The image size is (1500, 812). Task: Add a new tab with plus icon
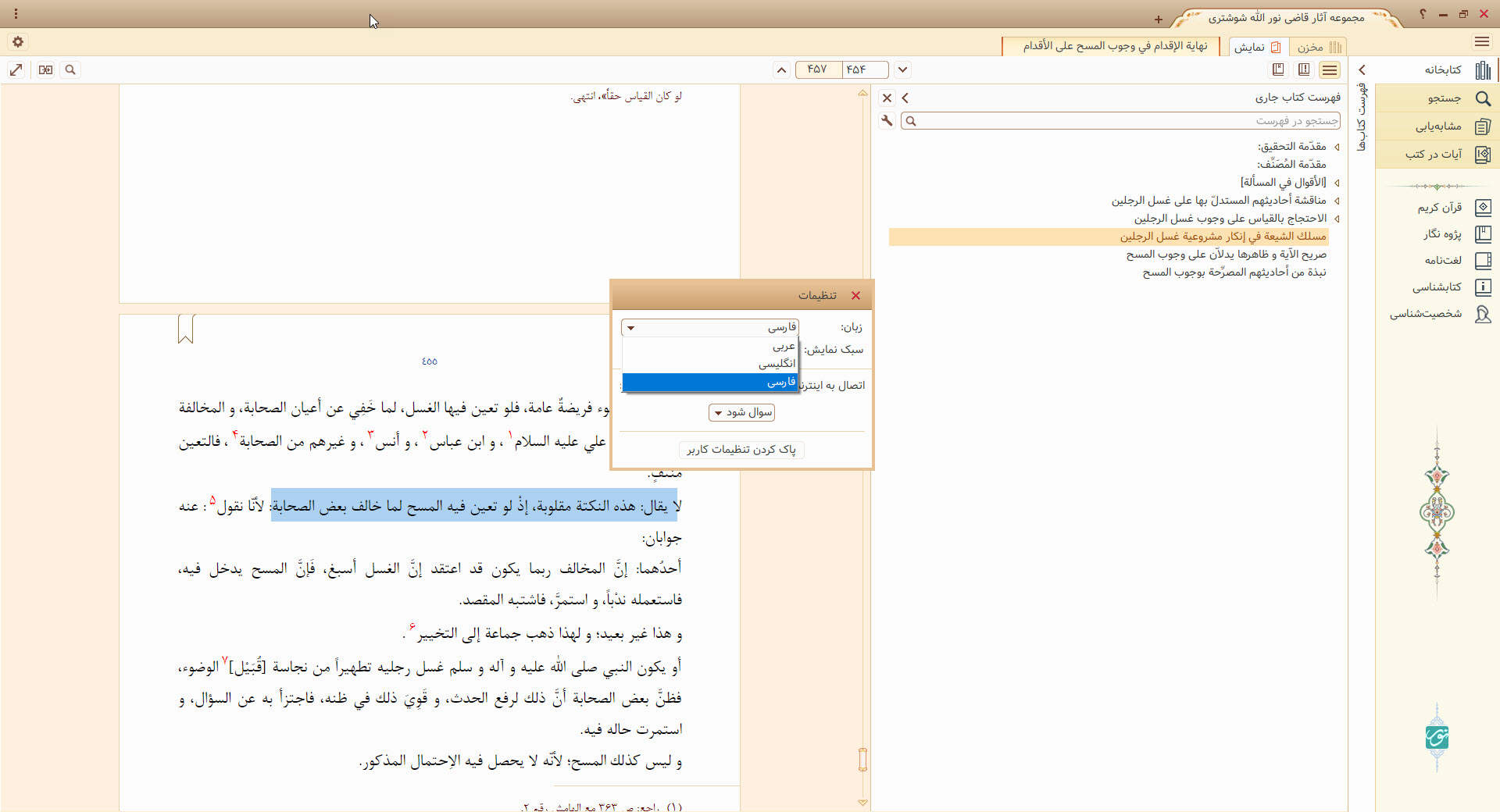(x=1158, y=20)
